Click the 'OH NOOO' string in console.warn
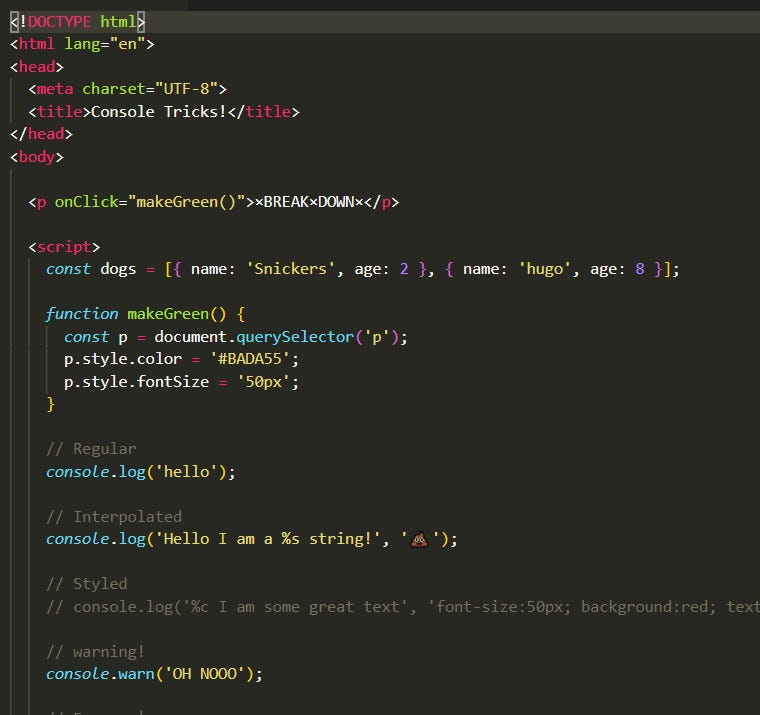The height and width of the screenshot is (715, 760). point(205,674)
